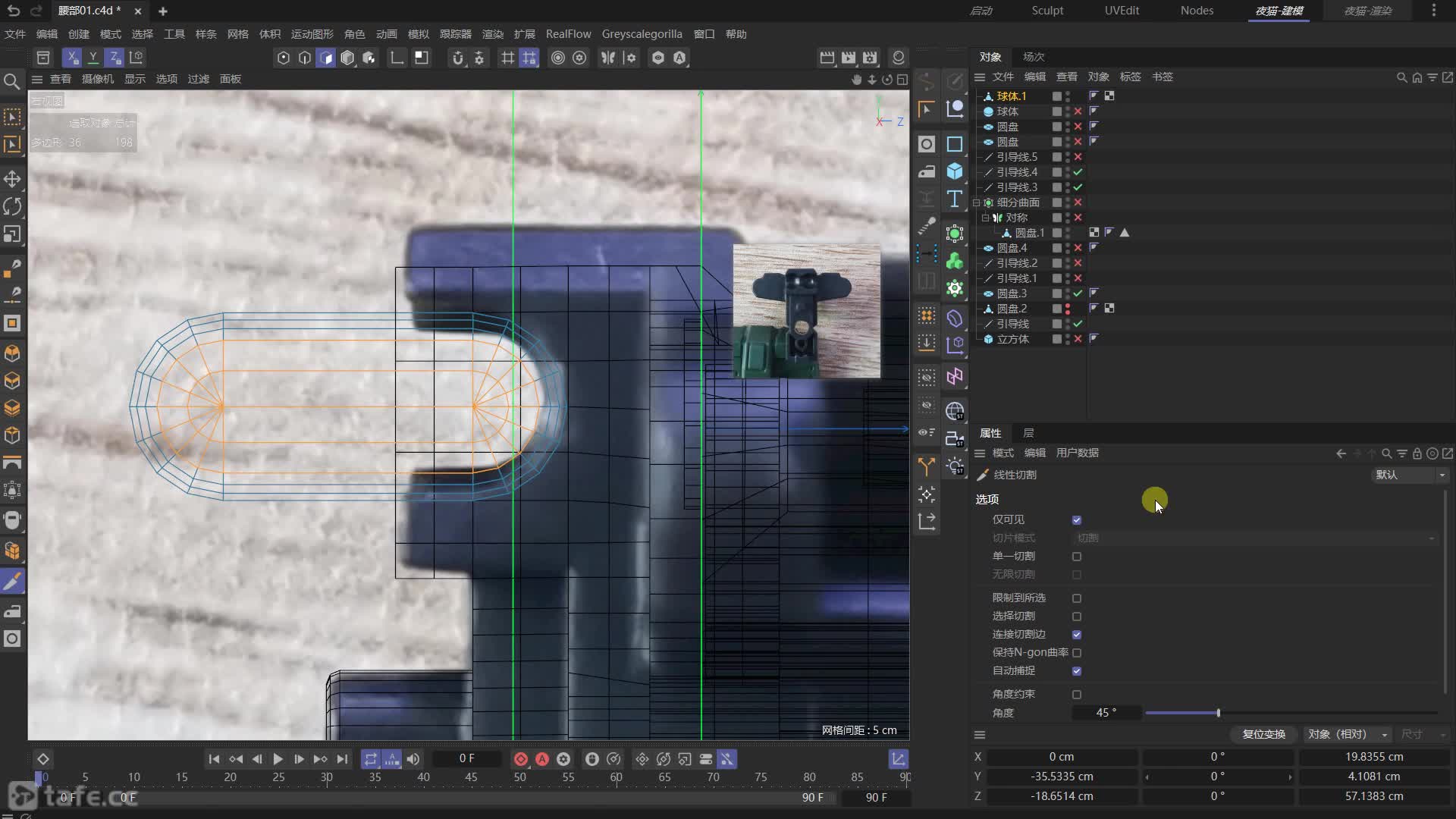Select the 球体.1 object in tree

pos(1011,96)
